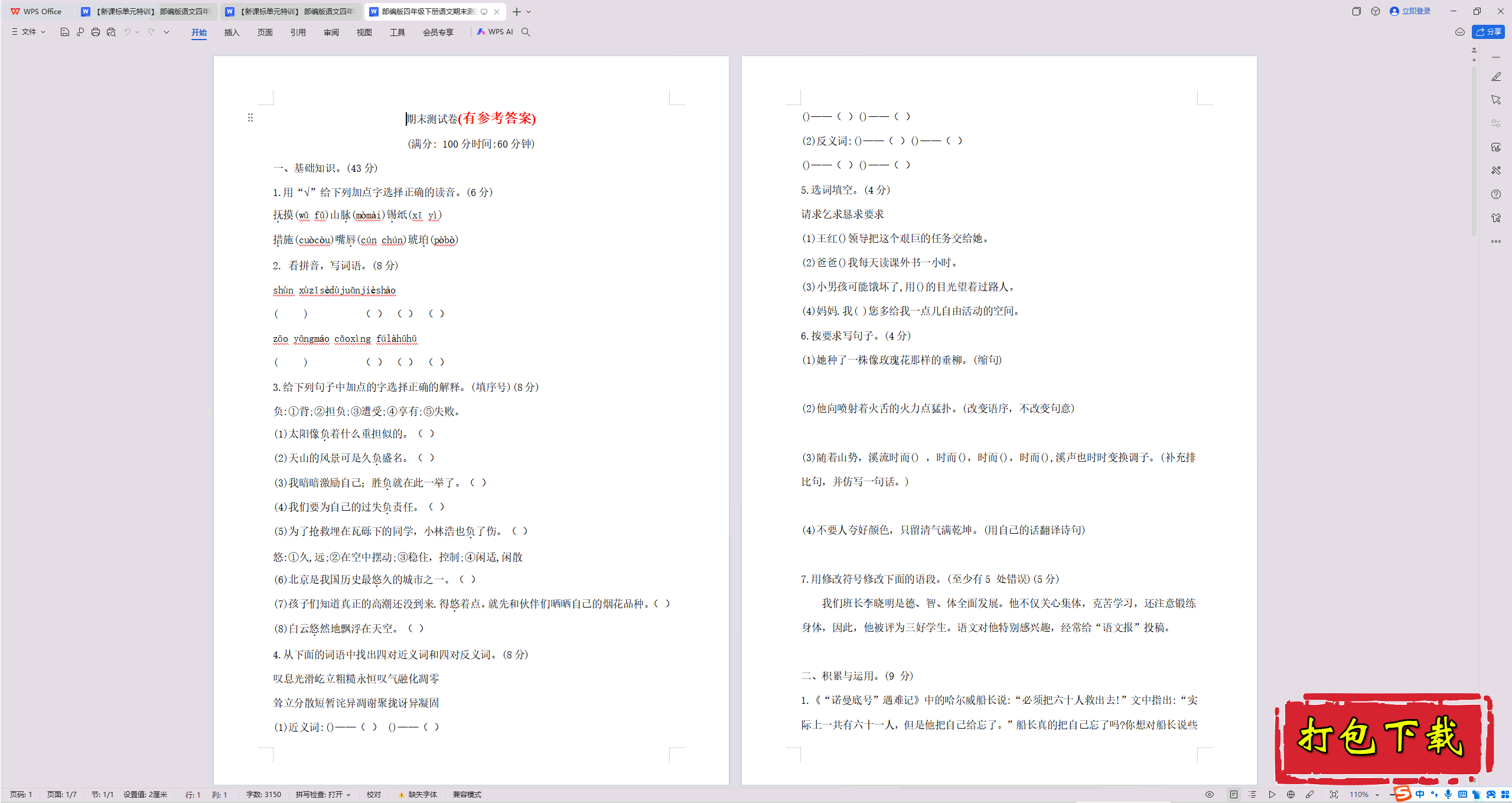Click the Sogou voice input microphone icon
Image resolution: width=1512 pixels, height=803 pixels.
[x=1448, y=794]
